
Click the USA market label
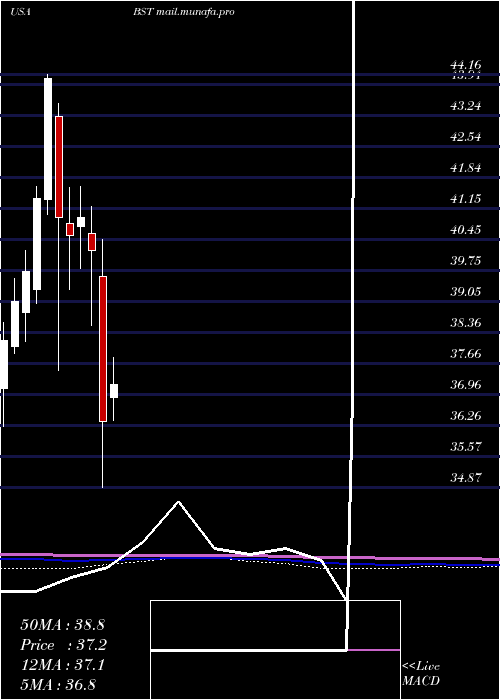tap(20, 12)
